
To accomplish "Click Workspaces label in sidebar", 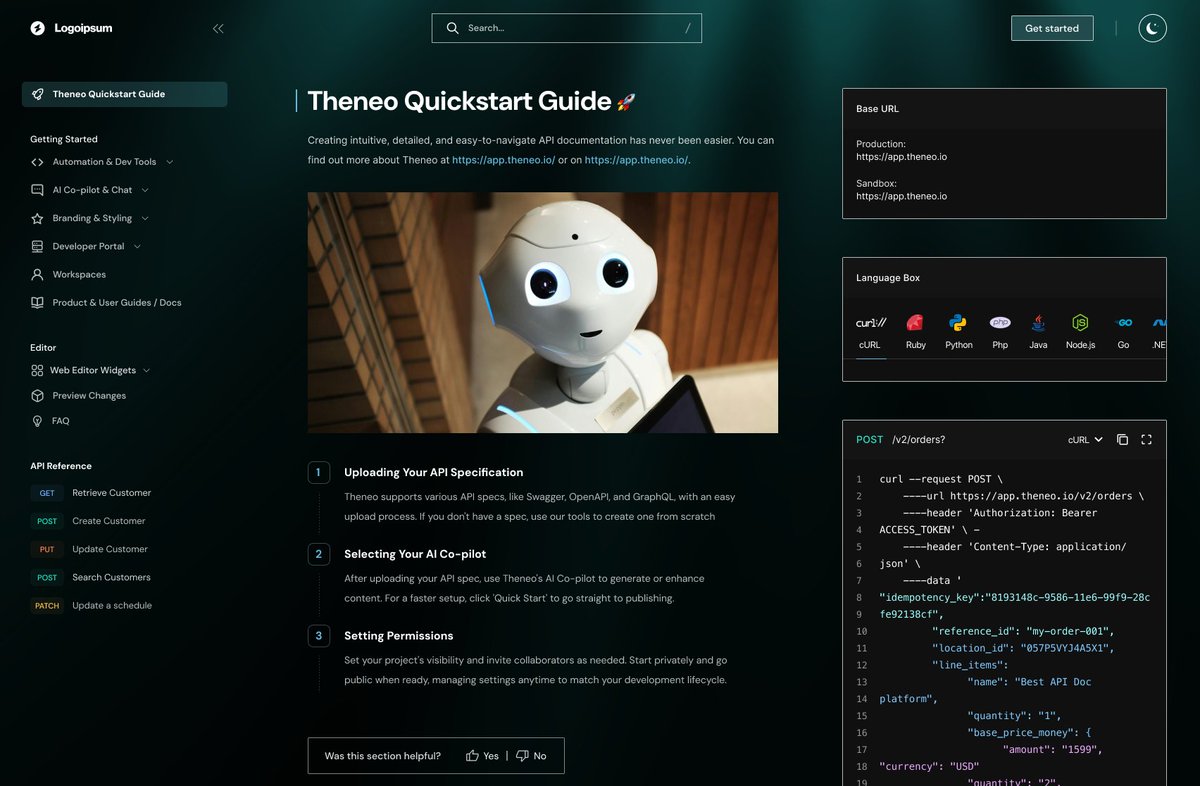I will point(79,274).
